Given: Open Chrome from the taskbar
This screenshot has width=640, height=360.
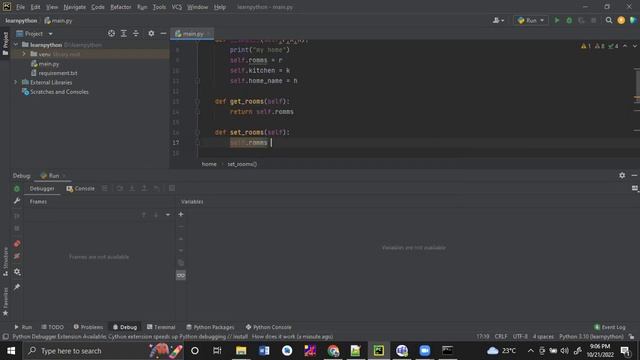Looking at the screenshot, I should pyautogui.click(x=333, y=351).
